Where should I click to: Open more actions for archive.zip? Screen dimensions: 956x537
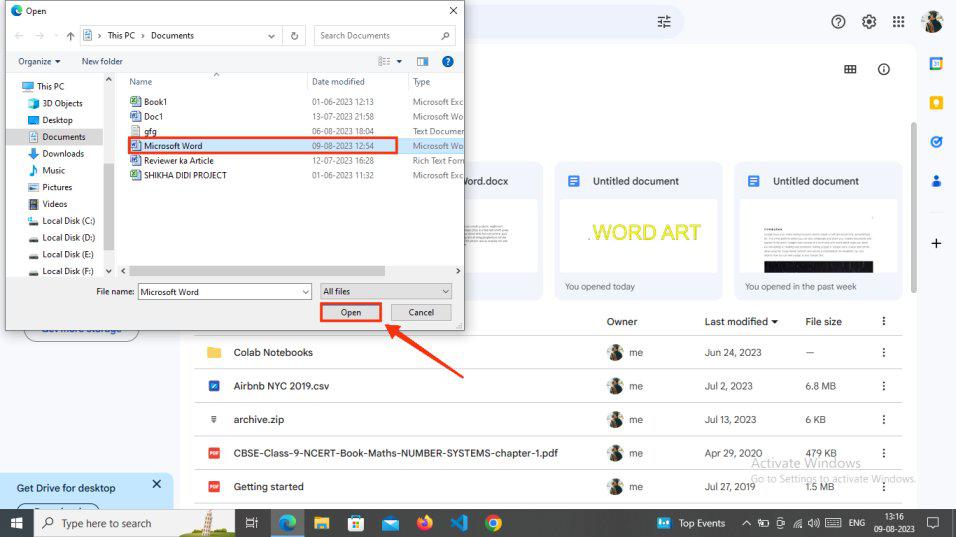pyautogui.click(x=883, y=419)
